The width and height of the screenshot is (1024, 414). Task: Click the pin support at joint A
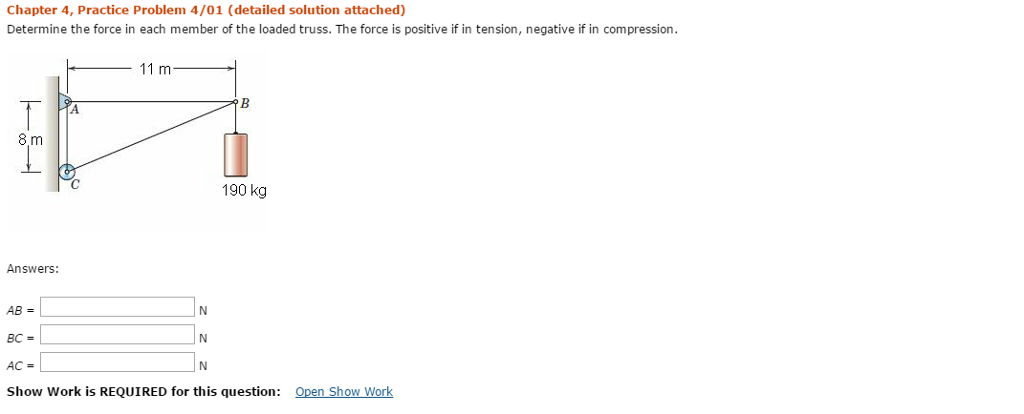64,102
